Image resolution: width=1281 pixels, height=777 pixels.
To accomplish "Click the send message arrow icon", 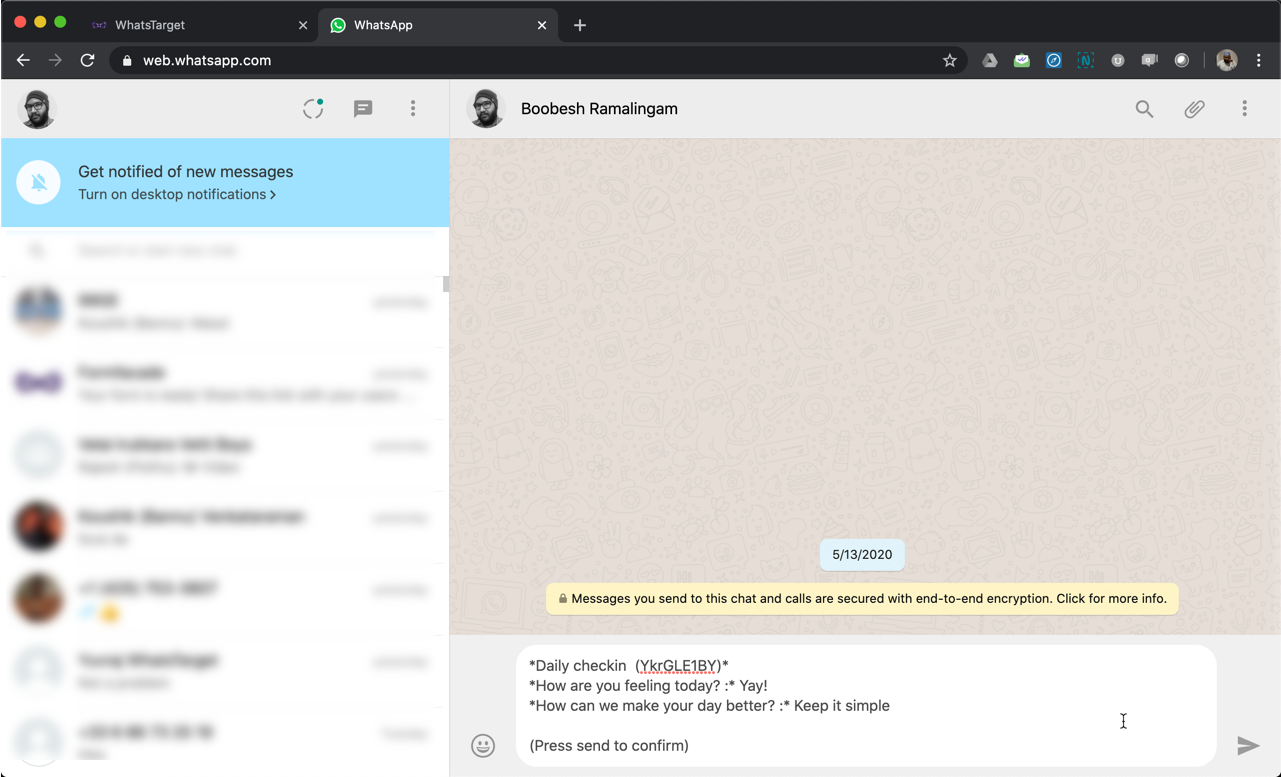I will click(x=1247, y=745).
